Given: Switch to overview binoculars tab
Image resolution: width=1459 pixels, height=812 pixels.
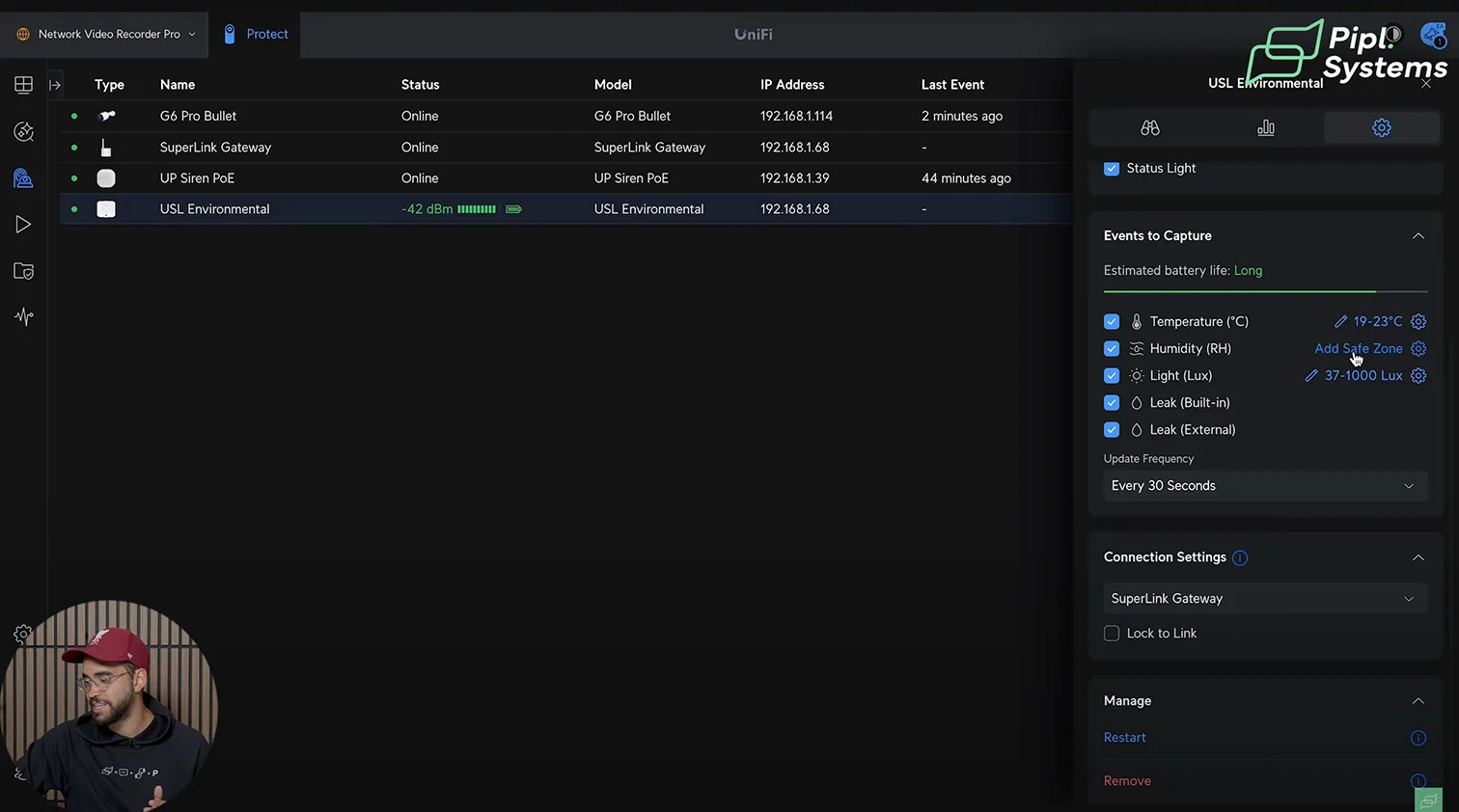Looking at the screenshot, I should point(1149,127).
